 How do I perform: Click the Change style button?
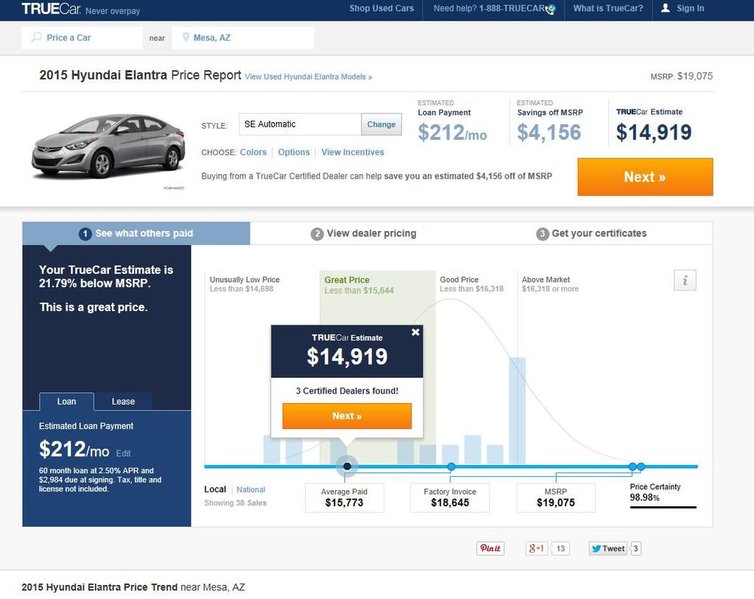pyautogui.click(x=381, y=125)
